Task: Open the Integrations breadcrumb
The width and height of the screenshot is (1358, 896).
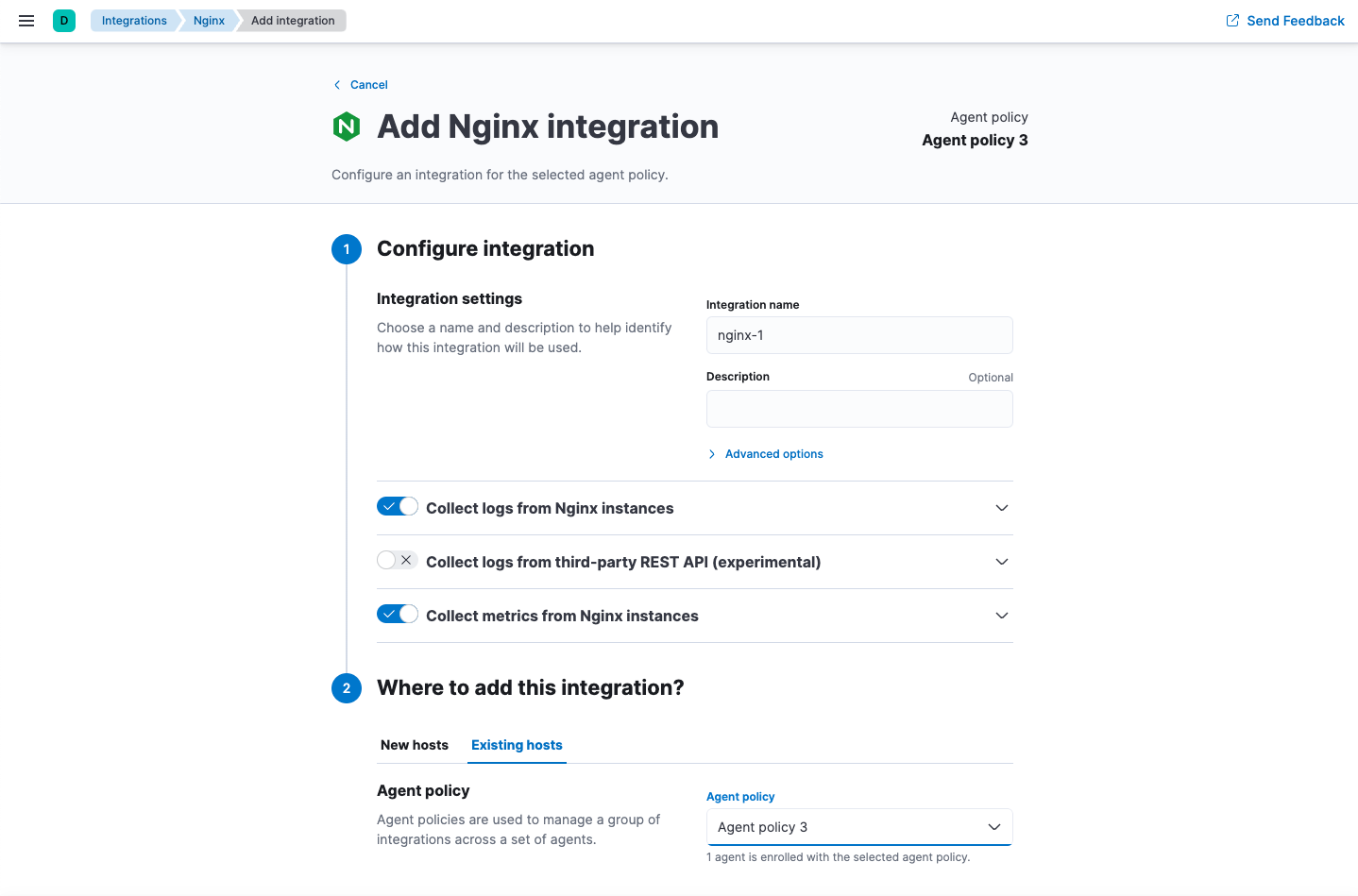Action: 134,20
